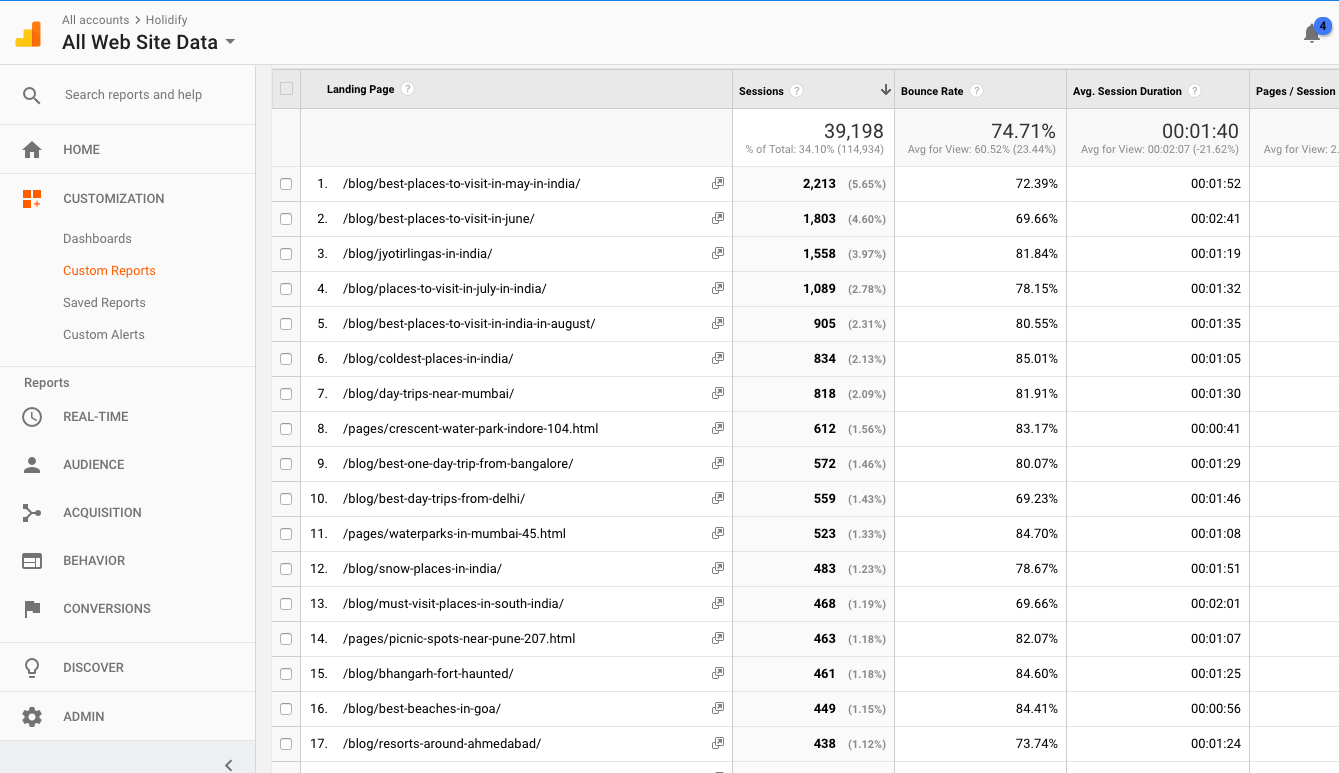The height and width of the screenshot is (773, 1339).
Task: Open DISCOVER in the sidebar
Action: tap(93, 668)
